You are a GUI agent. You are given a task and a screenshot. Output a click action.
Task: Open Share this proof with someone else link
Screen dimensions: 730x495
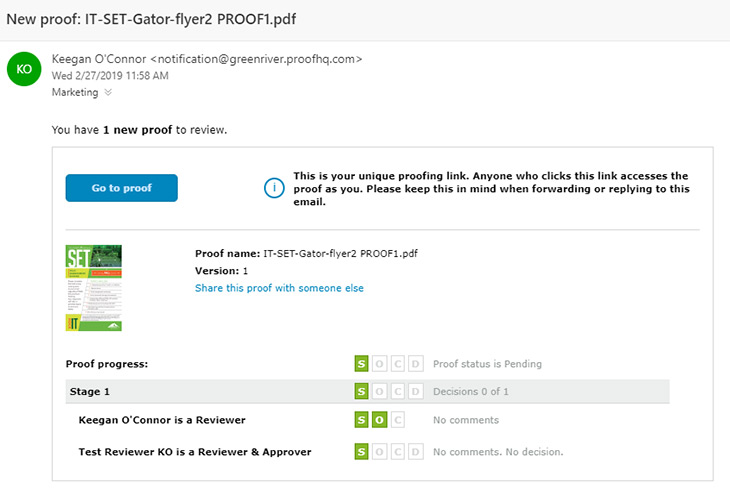tap(279, 288)
